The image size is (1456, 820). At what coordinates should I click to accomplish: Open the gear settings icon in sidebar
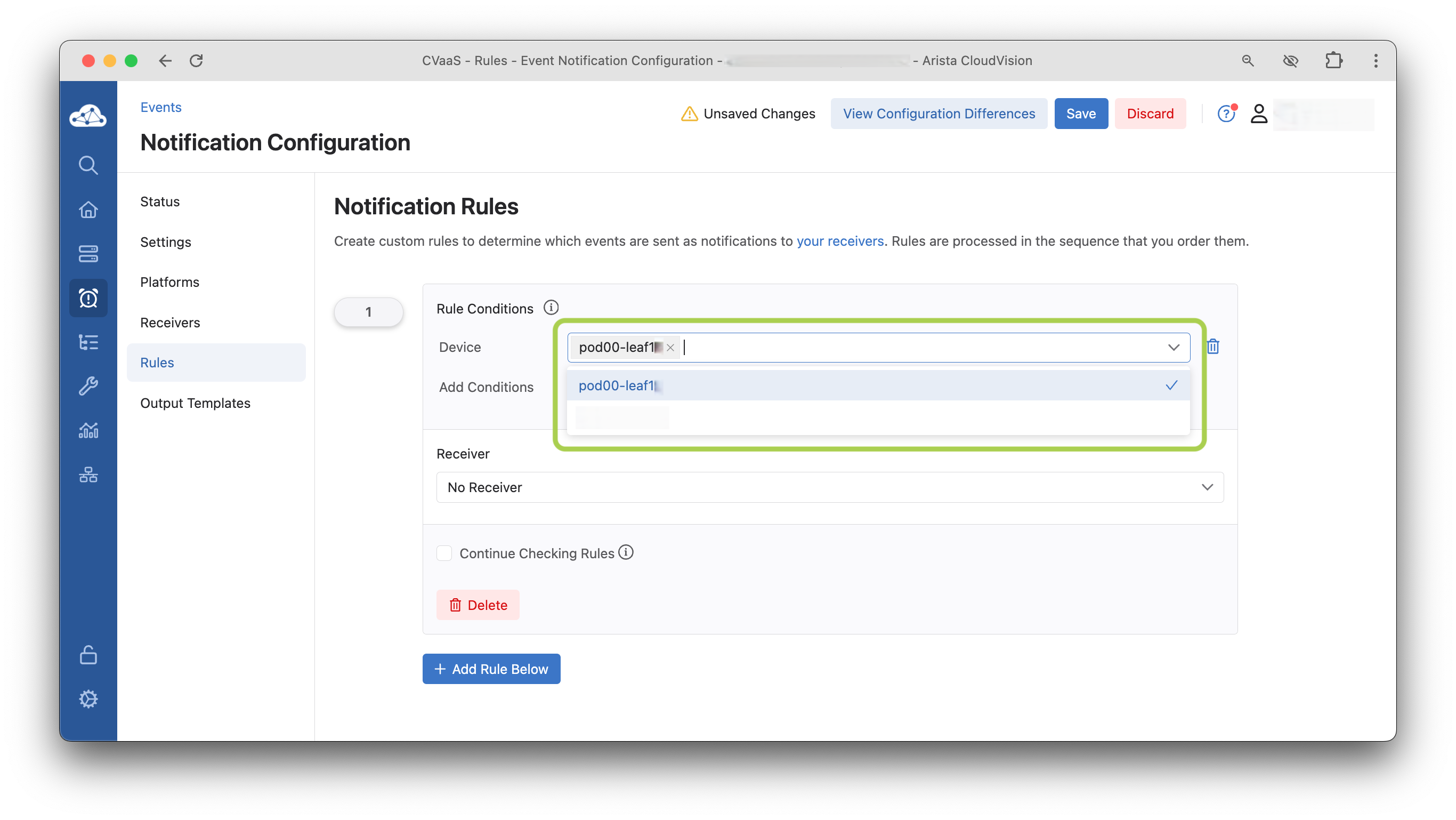tap(88, 699)
